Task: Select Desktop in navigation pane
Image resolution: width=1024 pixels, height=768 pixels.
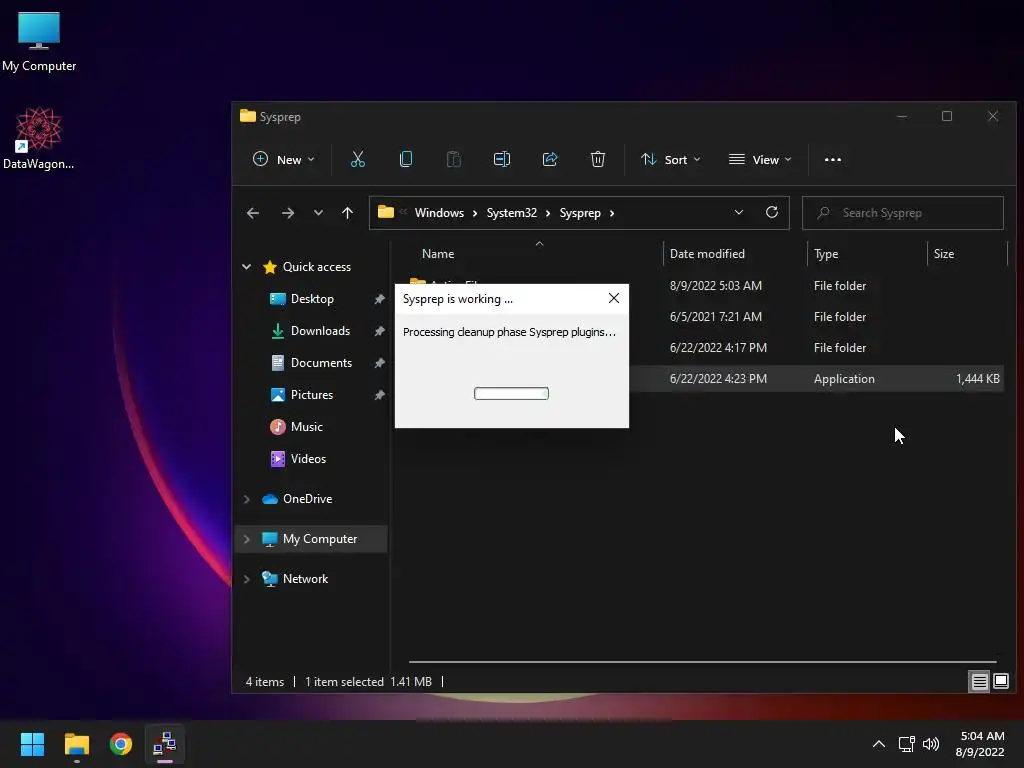Action: pyautogui.click(x=312, y=299)
